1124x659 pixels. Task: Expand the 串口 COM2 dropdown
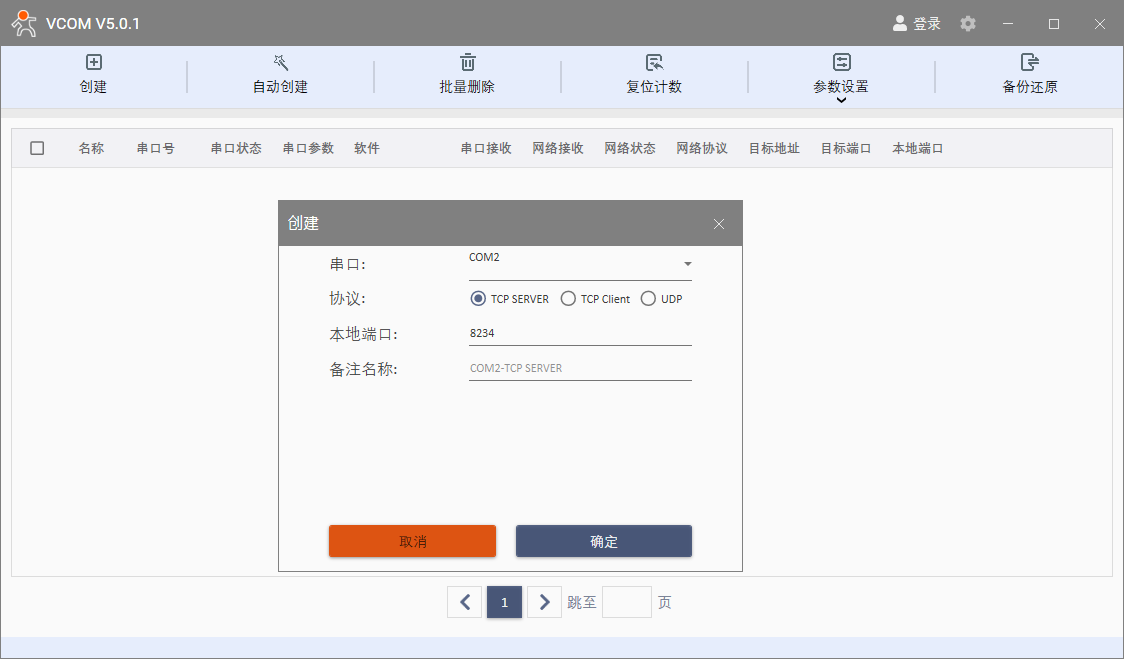point(687,264)
